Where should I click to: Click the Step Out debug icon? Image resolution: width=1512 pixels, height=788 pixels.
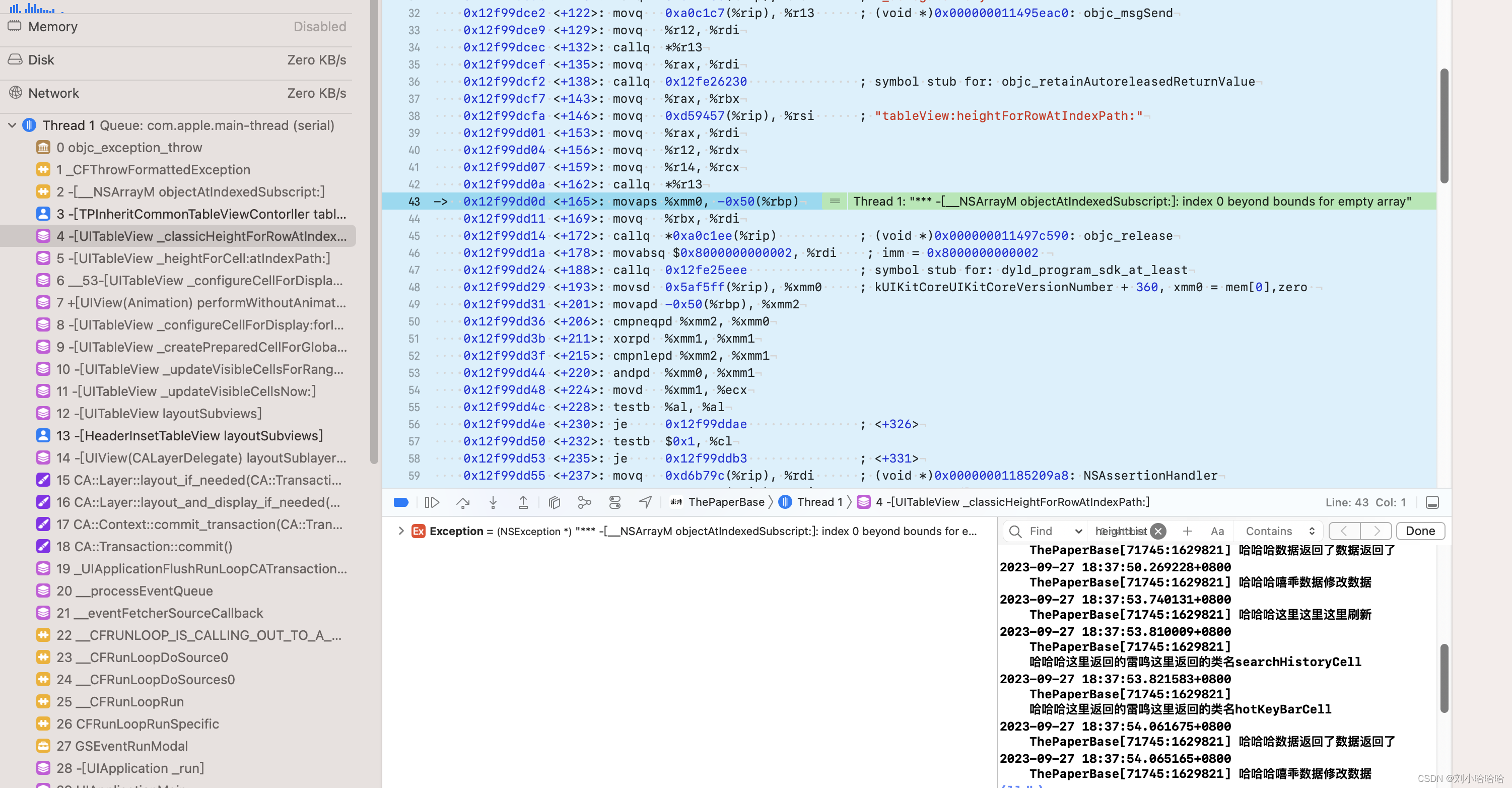pos(523,502)
